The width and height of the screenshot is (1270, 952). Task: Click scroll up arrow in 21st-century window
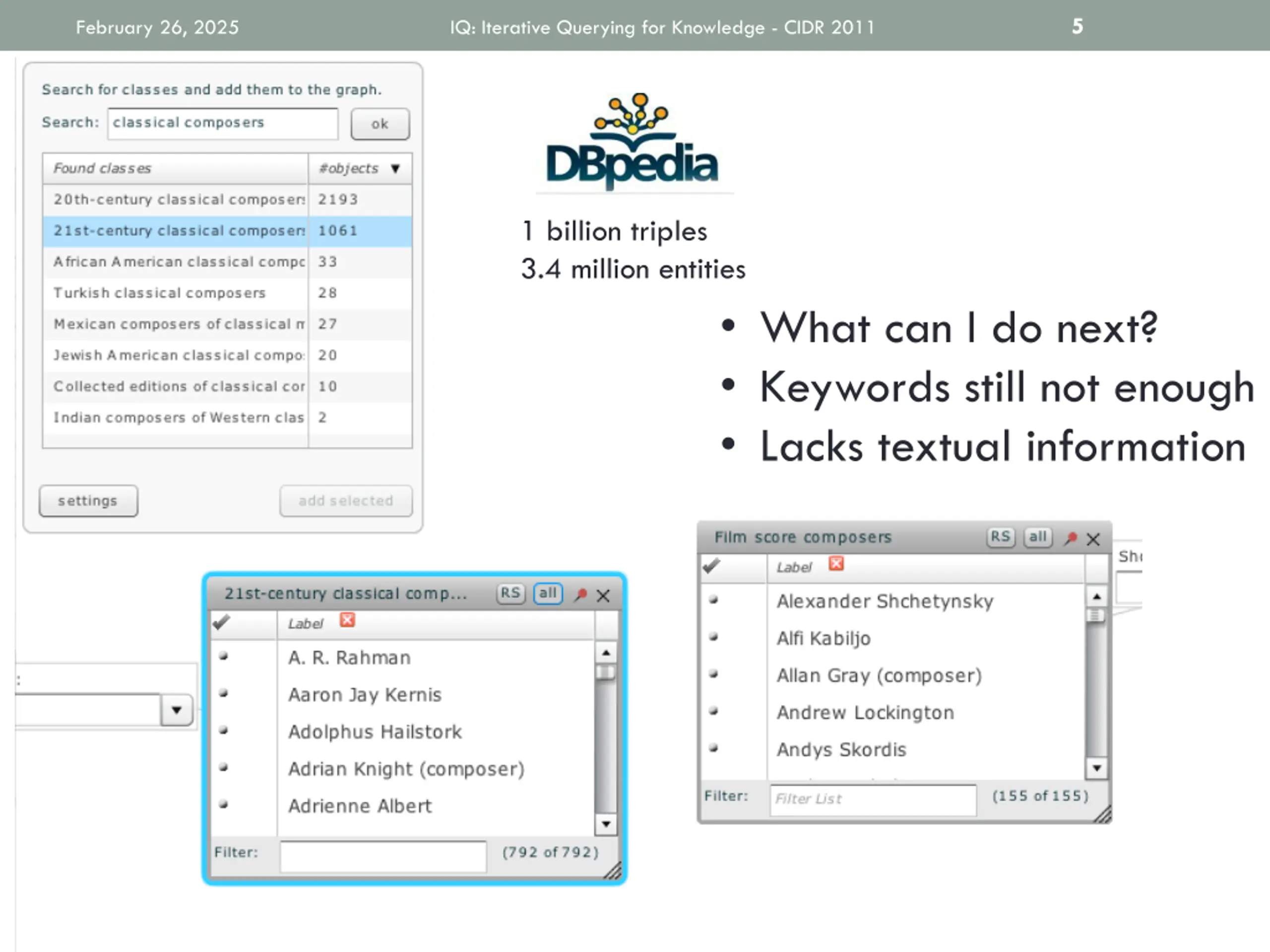pyautogui.click(x=606, y=653)
